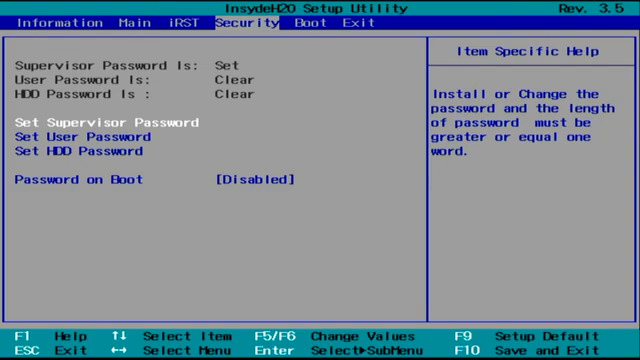Click the Save and Exit legend

pyautogui.click(x=547, y=351)
